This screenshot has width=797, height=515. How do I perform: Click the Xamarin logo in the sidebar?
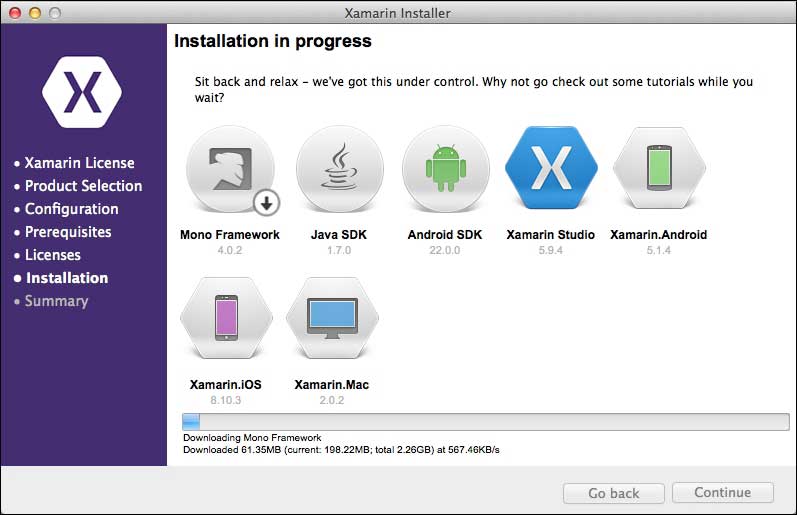point(82,92)
